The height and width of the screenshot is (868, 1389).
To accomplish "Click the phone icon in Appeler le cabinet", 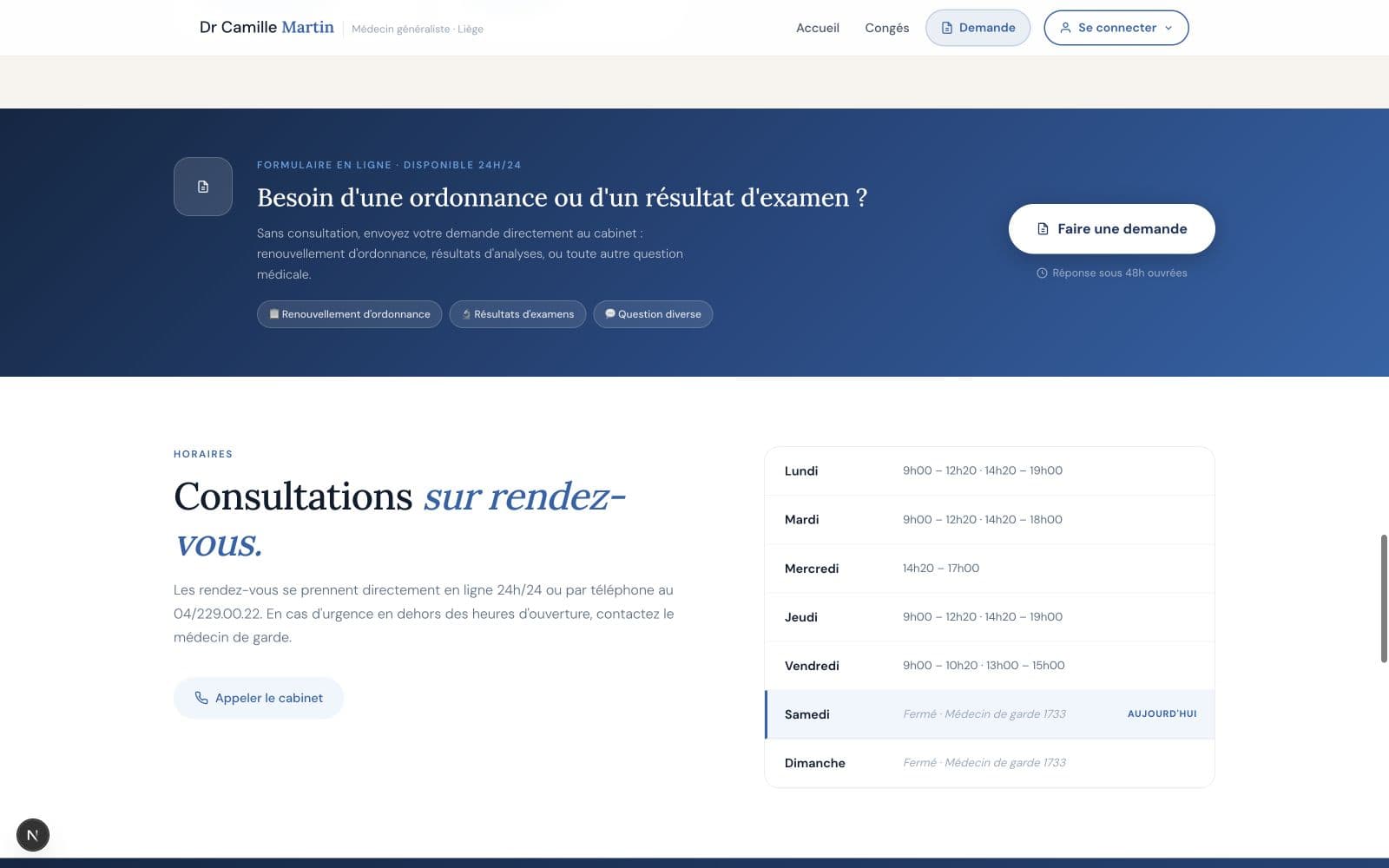I will click(201, 698).
